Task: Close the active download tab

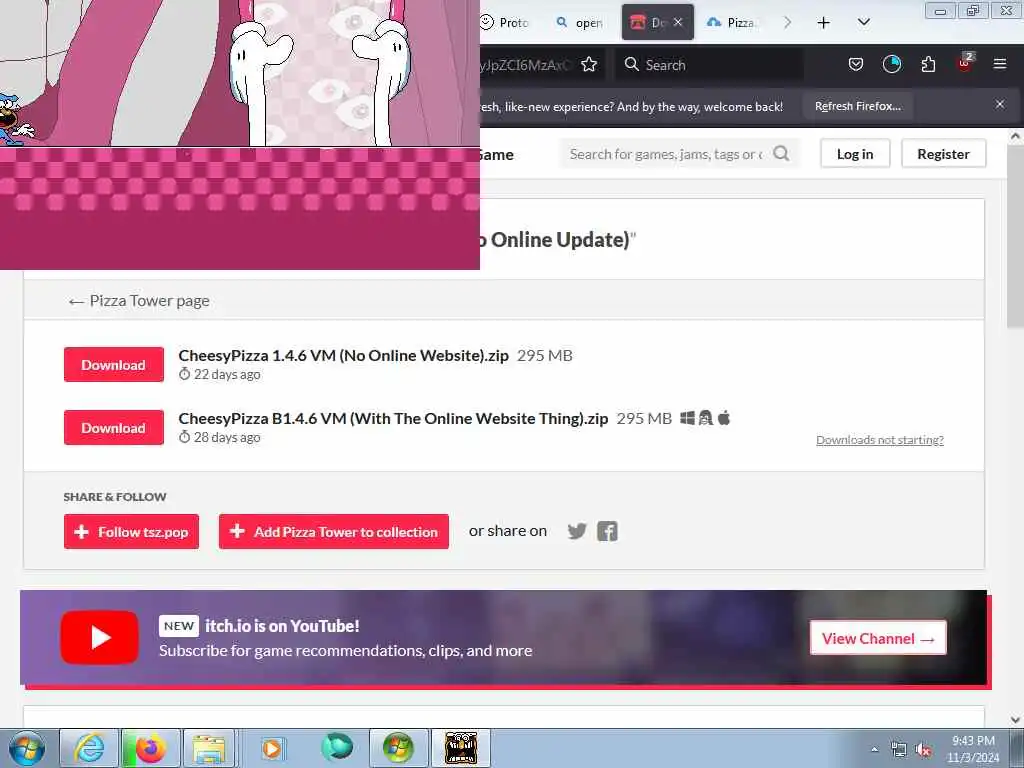Action: tap(678, 22)
